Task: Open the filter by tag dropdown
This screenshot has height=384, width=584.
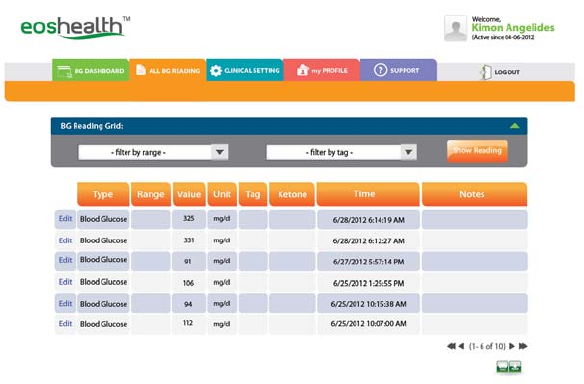Action: click(341, 152)
